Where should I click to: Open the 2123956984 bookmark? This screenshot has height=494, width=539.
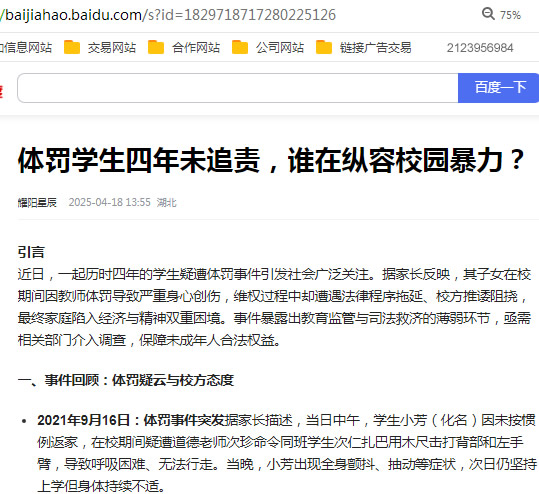tap(480, 48)
